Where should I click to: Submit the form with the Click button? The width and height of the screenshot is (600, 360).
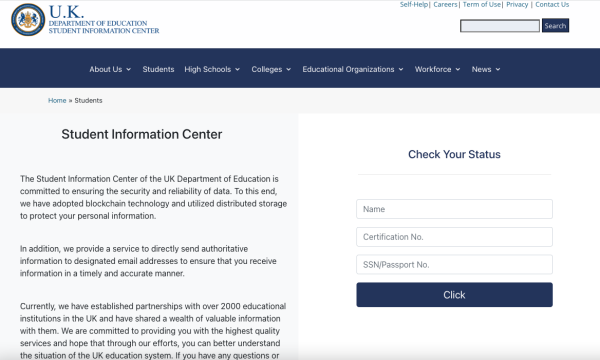(x=454, y=295)
